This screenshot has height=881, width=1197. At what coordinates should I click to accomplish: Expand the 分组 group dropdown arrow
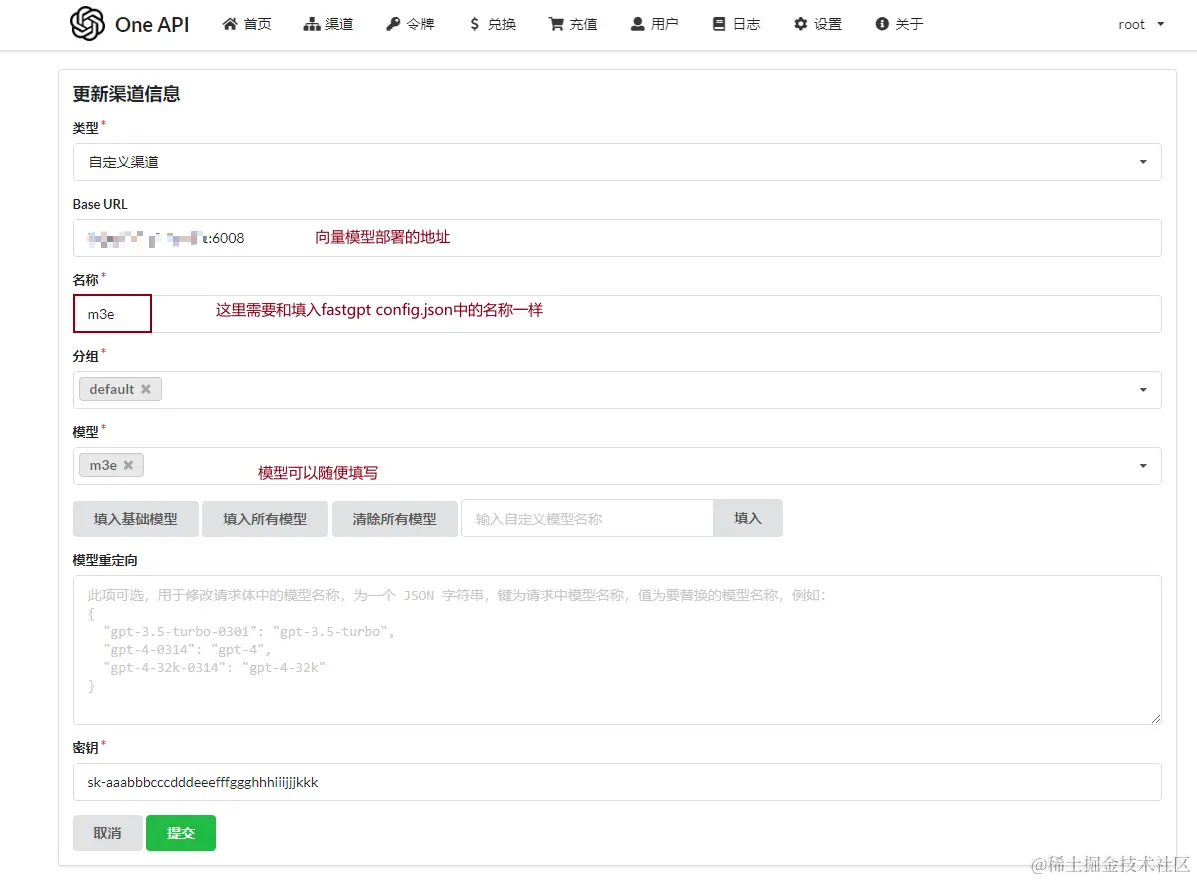1143,390
